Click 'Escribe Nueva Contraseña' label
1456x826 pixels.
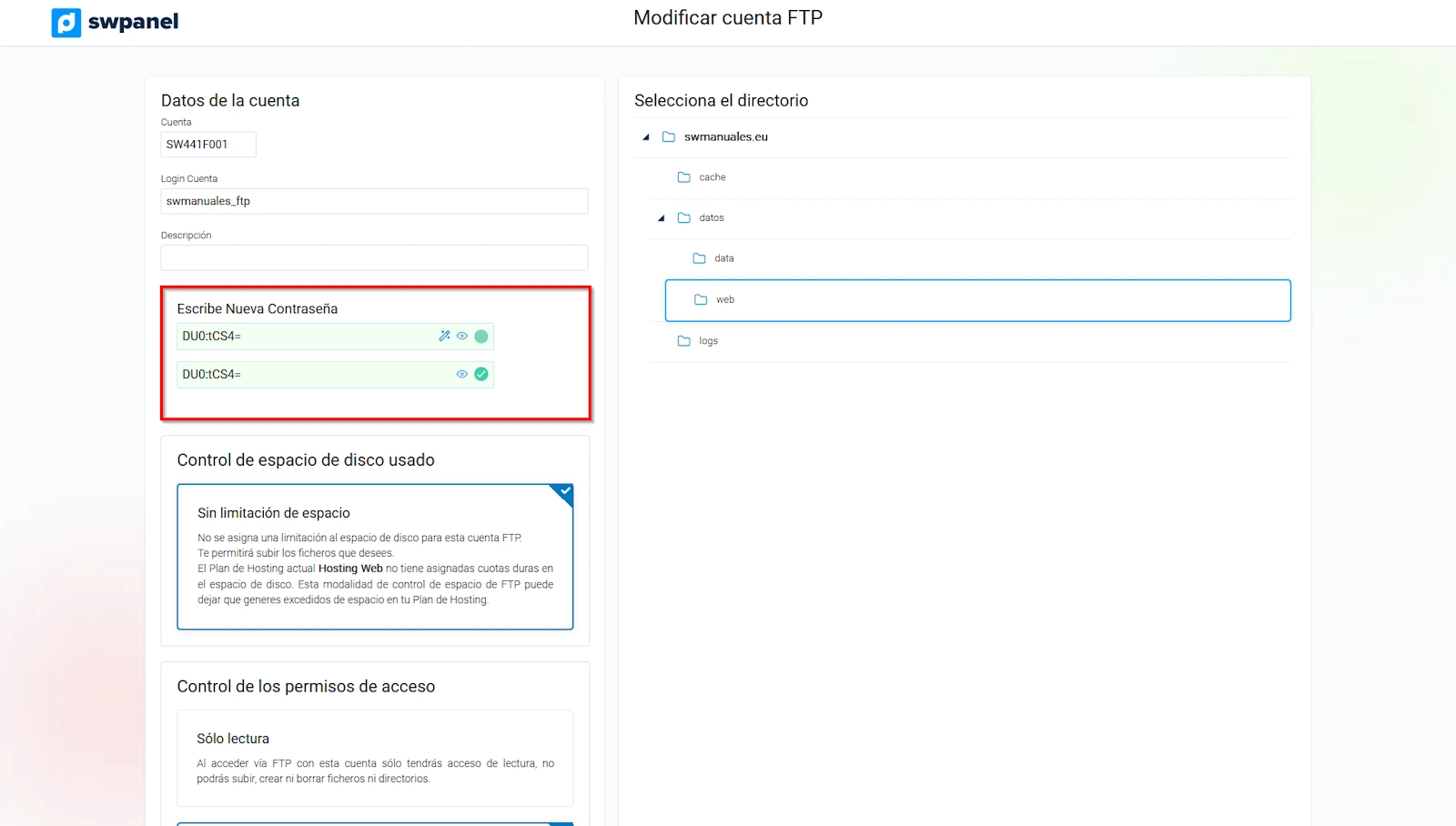258,309
